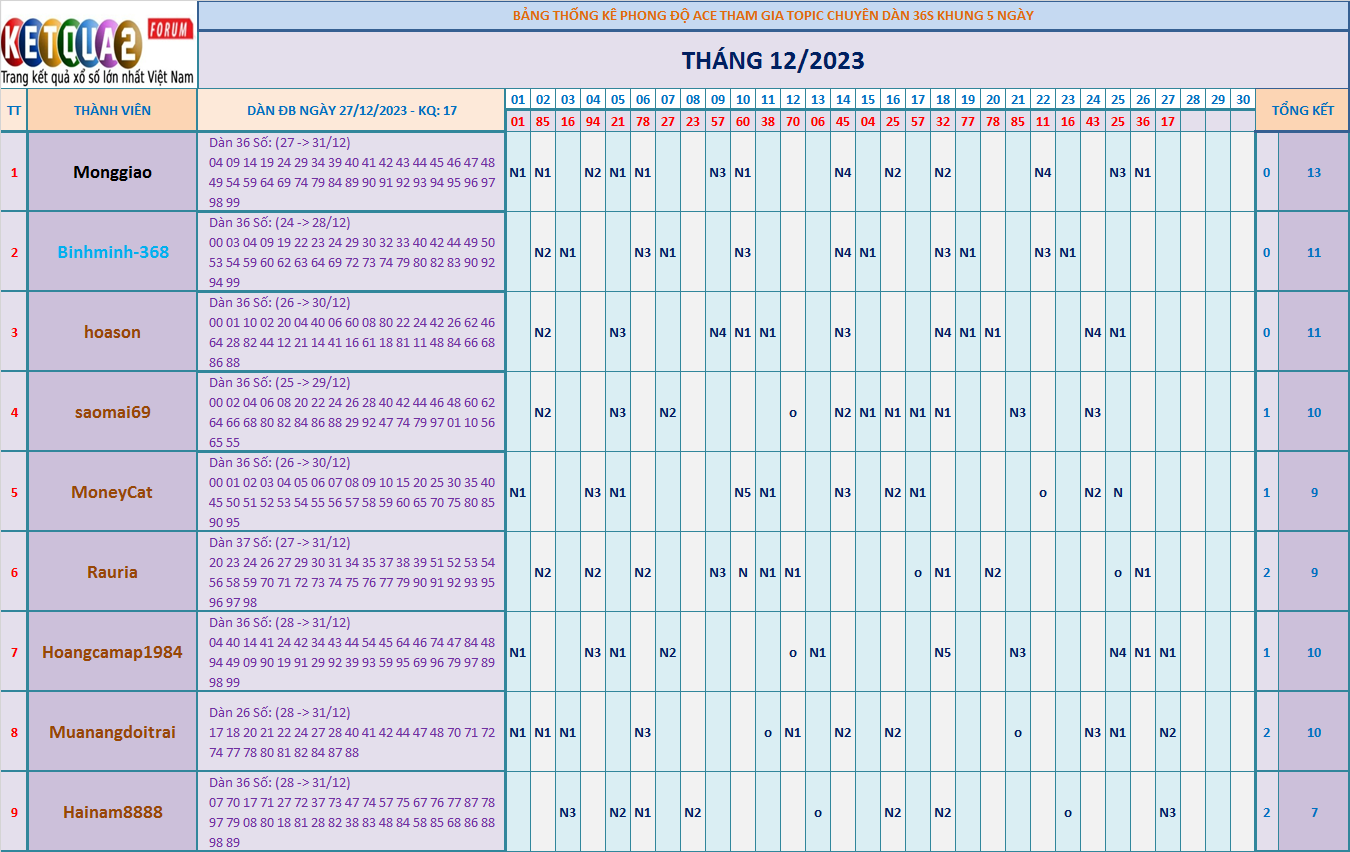The image size is (1350, 852).
Task: Select row number 9 in the TT column
Action: click(14, 812)
